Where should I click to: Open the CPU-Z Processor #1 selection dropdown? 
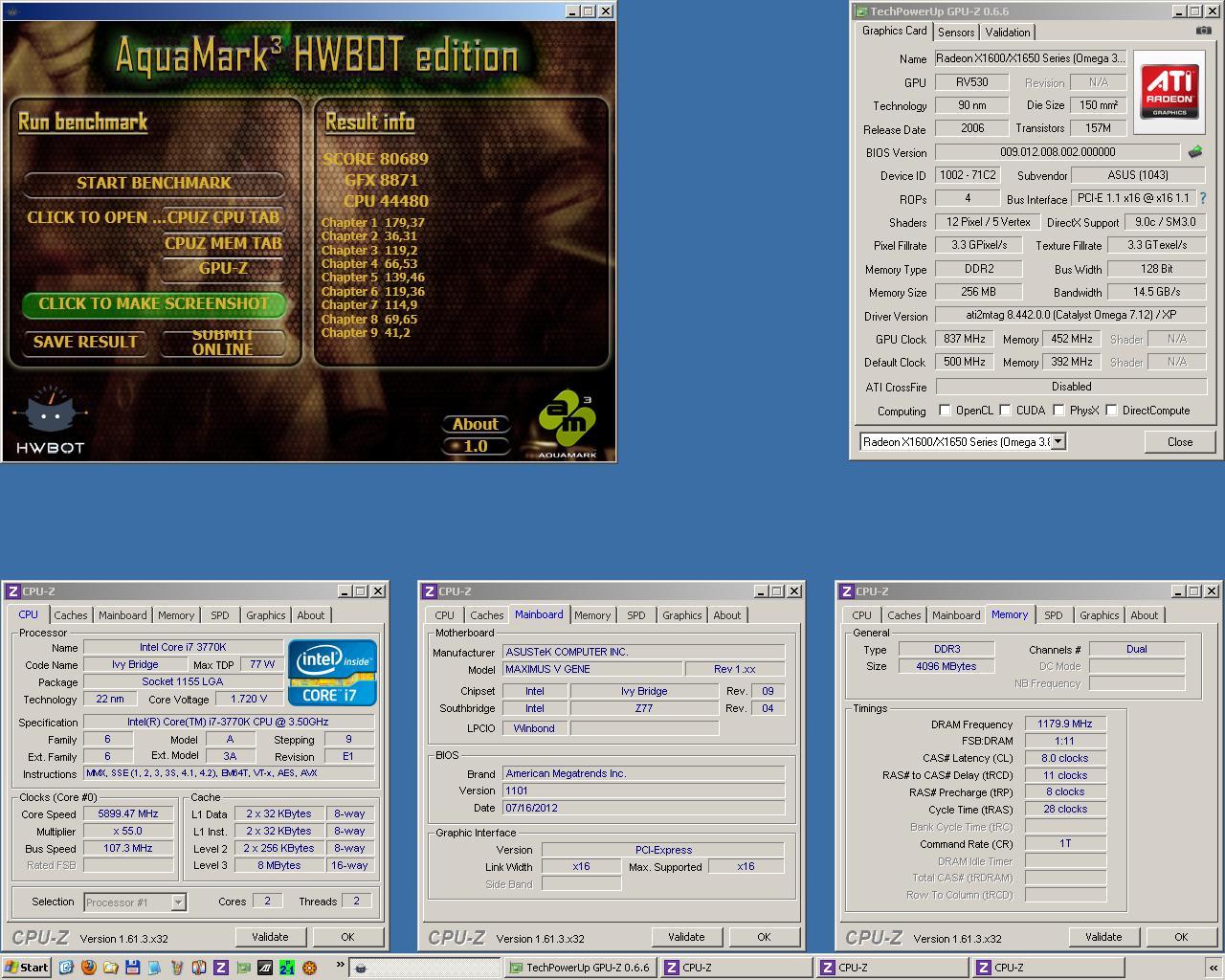click(178, 902)
